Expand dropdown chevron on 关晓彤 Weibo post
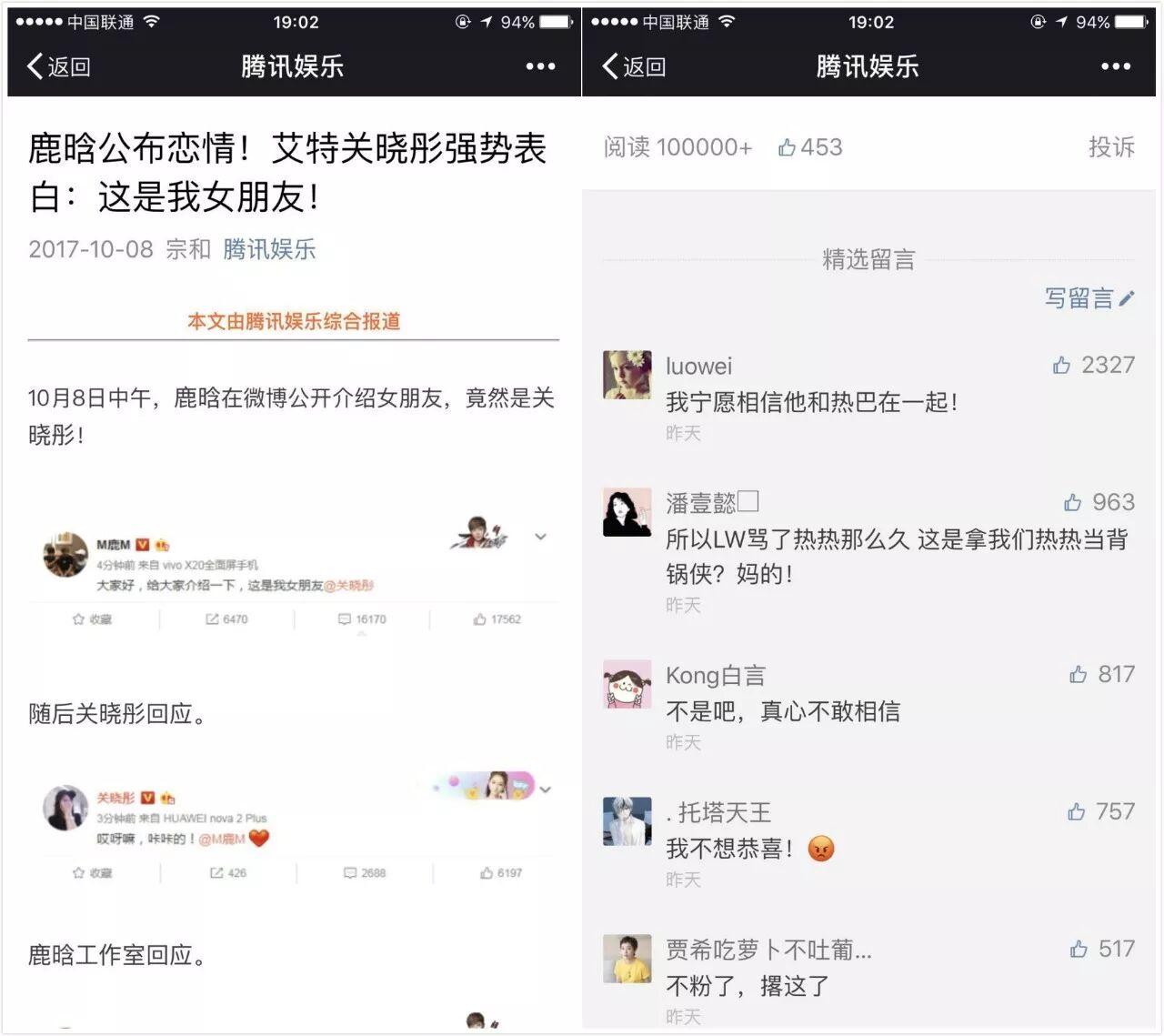Image resolution: width=1164 pixels, height=1036 pixels. 546,790
